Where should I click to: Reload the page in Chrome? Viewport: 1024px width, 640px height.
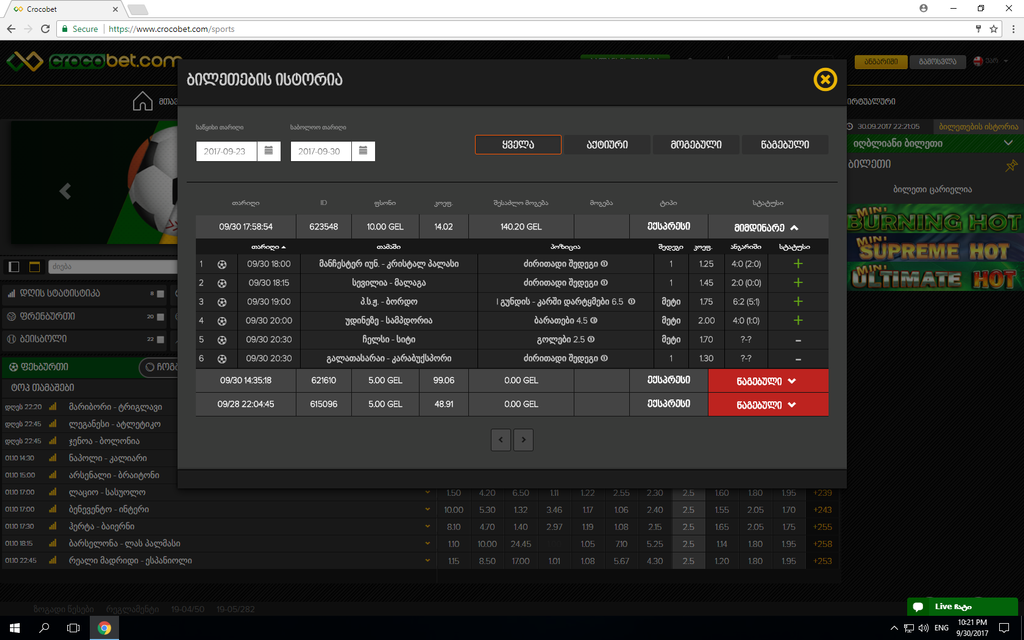pos(45,29)
